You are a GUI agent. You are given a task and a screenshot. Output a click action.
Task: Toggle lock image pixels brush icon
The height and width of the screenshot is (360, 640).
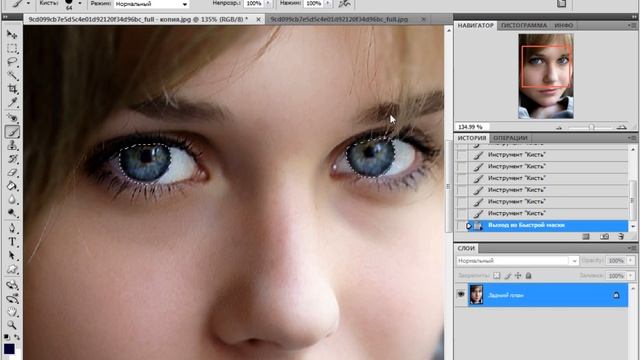click(x=507, y=276)
